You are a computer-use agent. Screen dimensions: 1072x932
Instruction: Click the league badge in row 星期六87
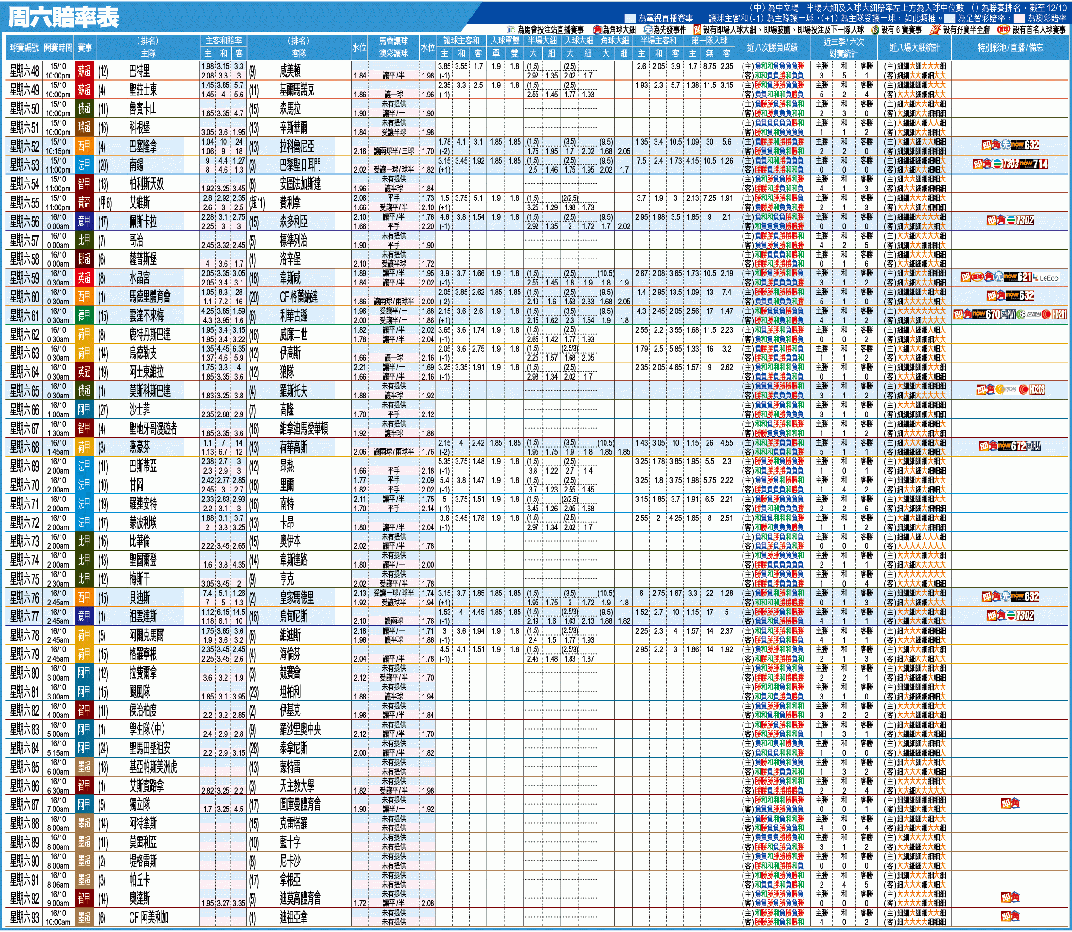pos(84,804)
